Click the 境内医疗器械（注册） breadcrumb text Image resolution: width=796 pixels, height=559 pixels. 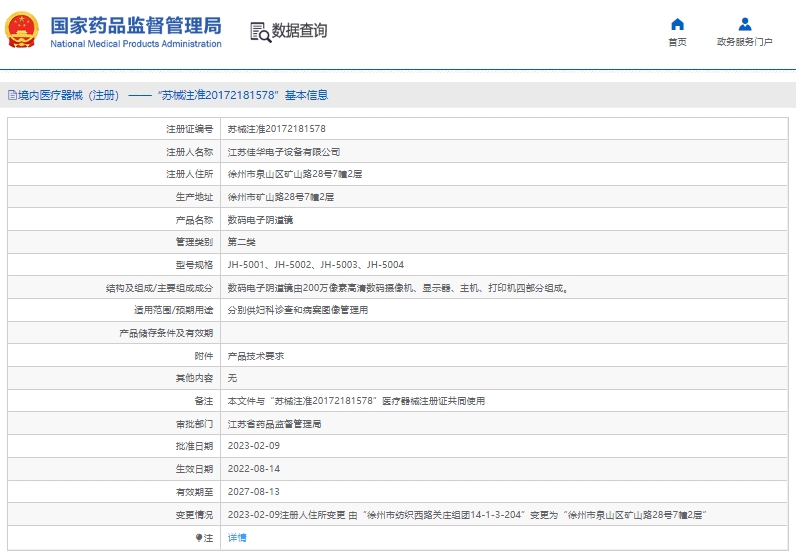[x=68, y=95]
